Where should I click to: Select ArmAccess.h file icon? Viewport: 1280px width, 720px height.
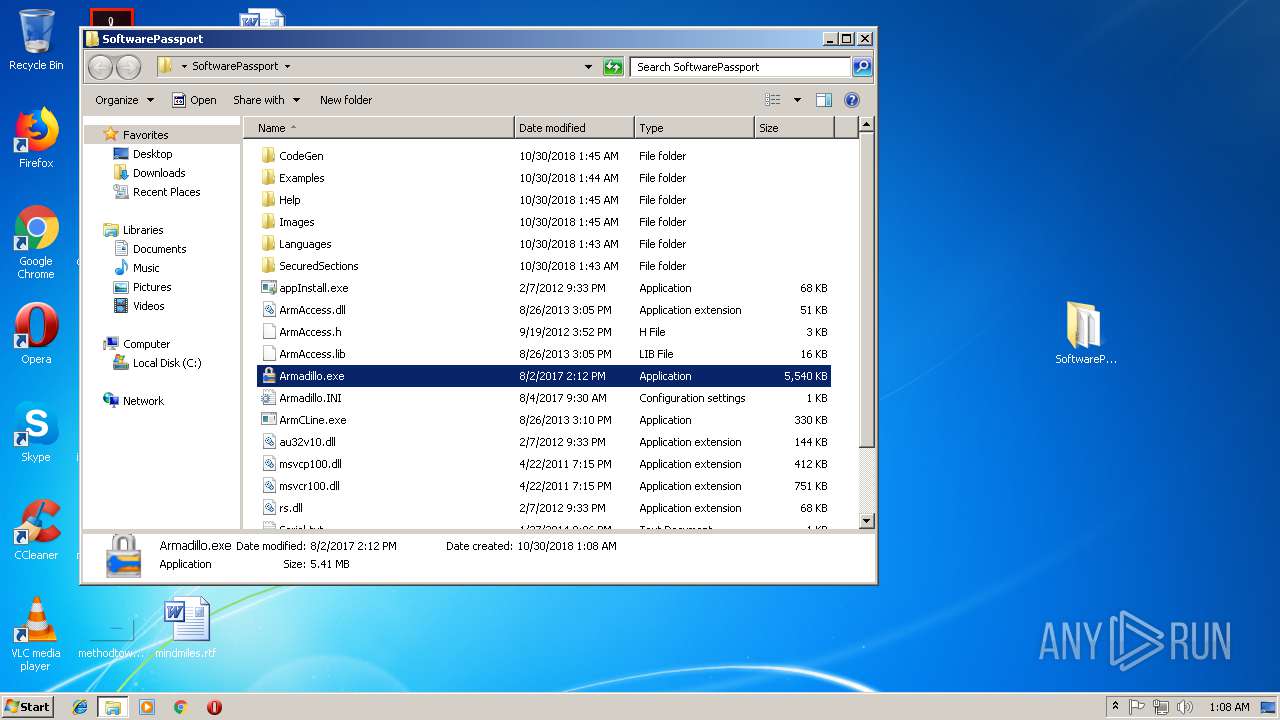pyautogui.click(x=268, y=332)
